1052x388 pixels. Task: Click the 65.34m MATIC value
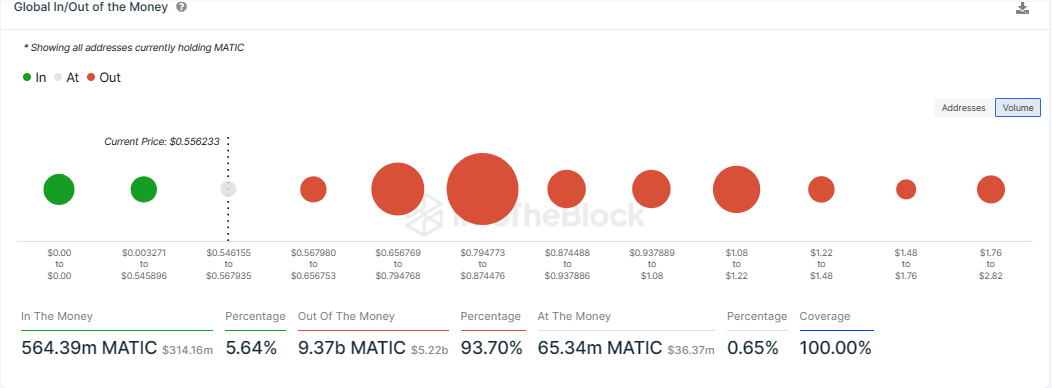(600, 348)
